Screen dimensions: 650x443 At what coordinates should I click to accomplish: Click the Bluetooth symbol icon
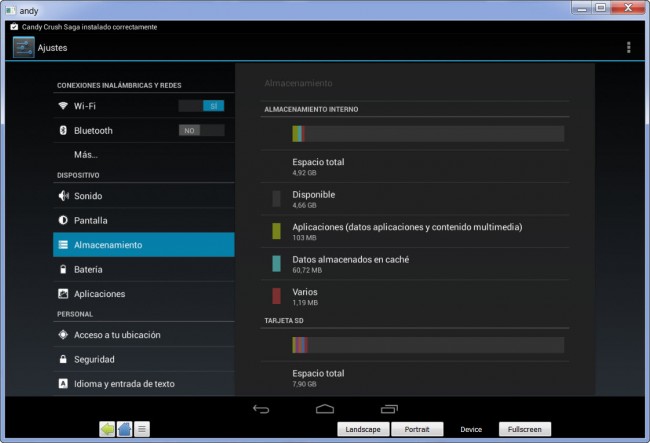click(x=63, y=130)
